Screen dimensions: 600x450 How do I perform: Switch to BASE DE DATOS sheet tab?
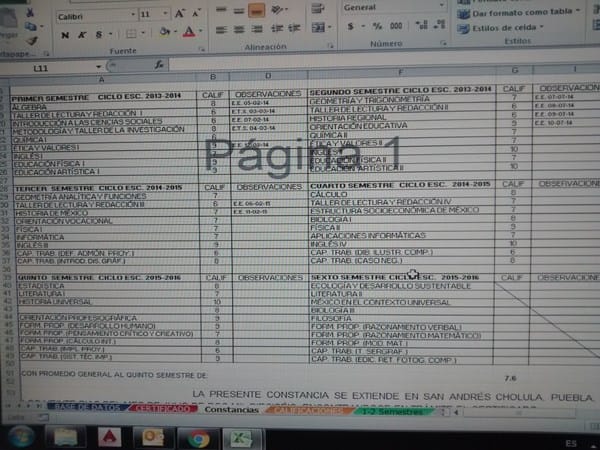click(88, 408)
